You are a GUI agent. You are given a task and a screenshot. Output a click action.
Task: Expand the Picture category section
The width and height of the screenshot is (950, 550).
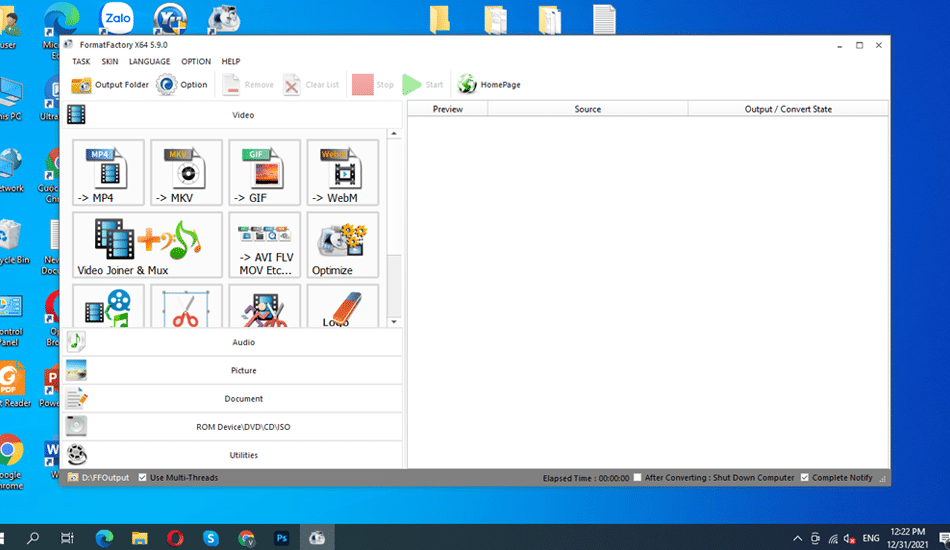pyautogui.click(x=242, y=370)
